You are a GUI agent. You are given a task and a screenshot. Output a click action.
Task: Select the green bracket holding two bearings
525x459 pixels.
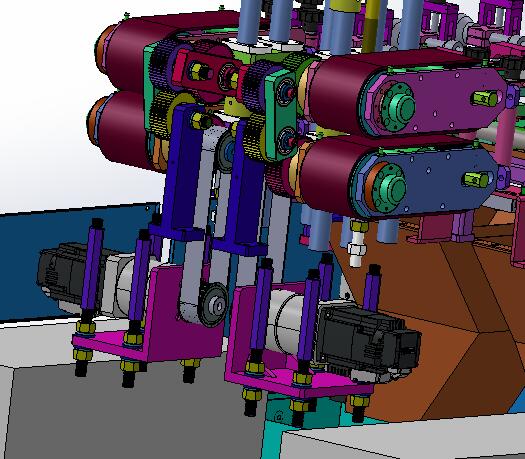click(282, 116)
